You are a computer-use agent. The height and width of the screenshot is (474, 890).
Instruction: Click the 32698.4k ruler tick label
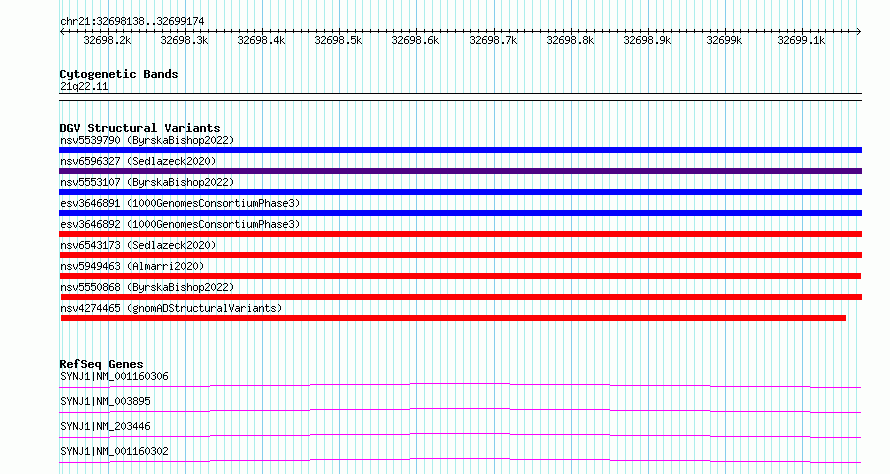coord(261,40)
